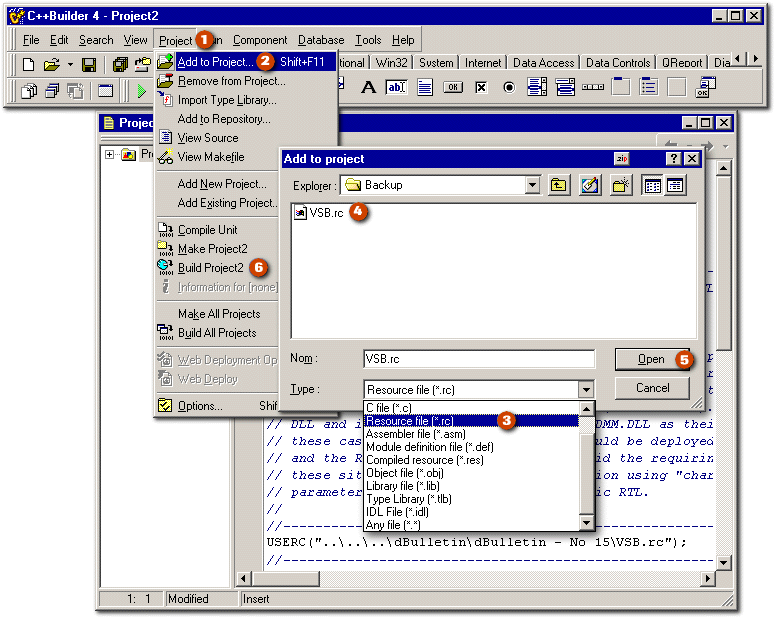Select the ListBox component icon
This screenshot has width=775, height=618.
537,88
